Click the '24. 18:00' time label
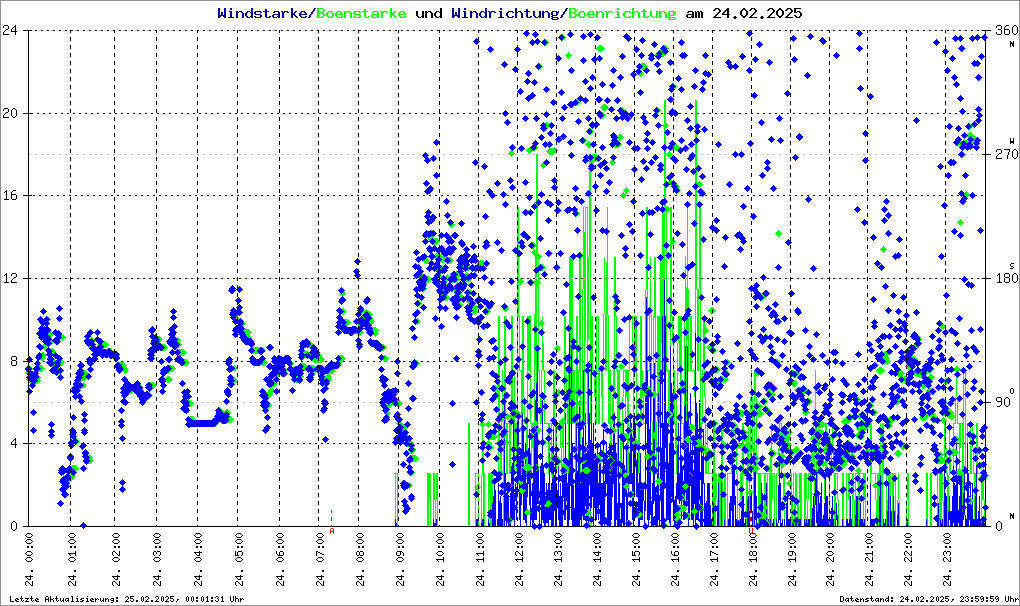The width and height of the screenshot is (1020, 606). 753,559
